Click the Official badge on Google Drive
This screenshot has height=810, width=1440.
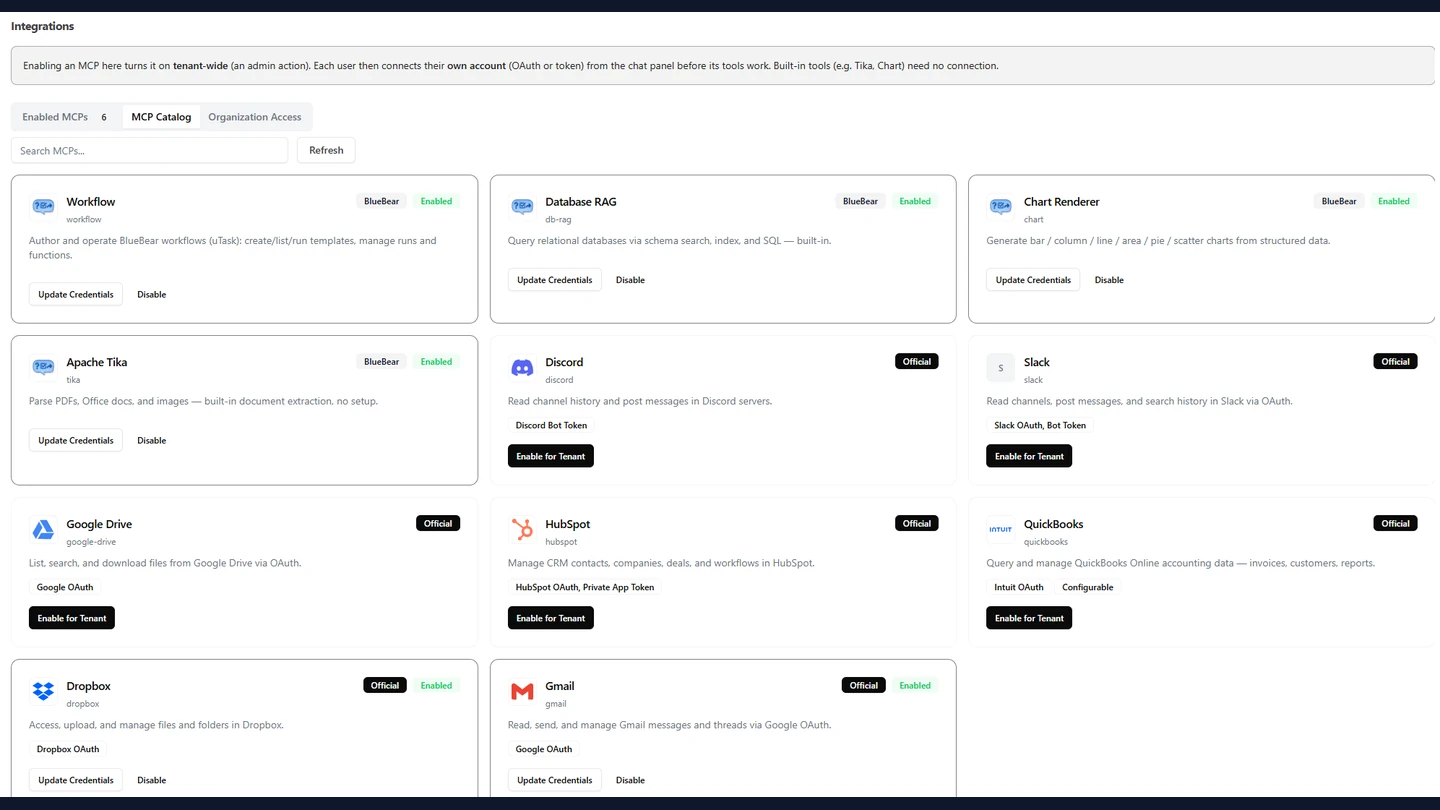click(x=438, y=523)
